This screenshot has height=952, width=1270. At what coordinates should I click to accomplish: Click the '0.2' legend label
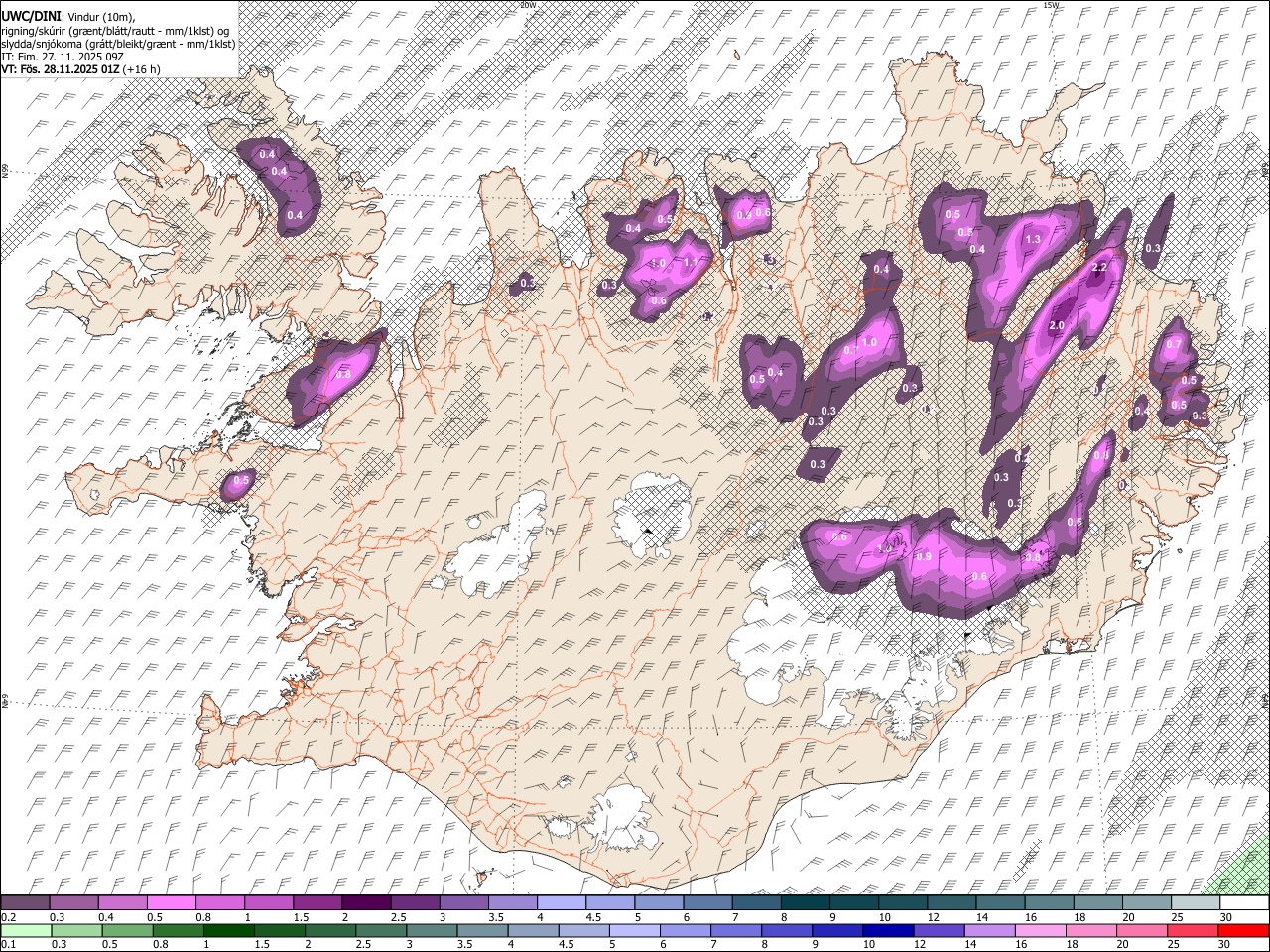(x=7, y=917)
